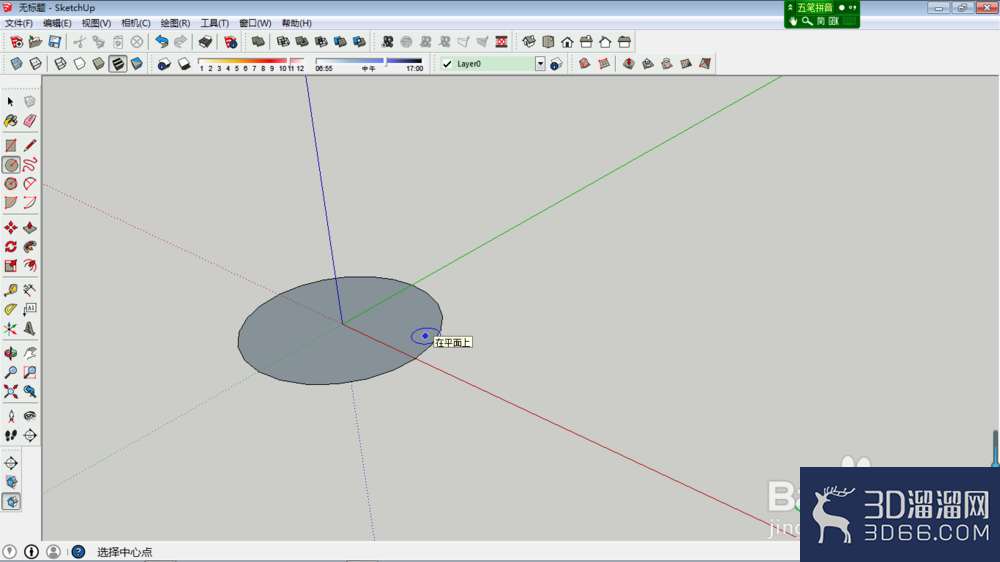Click the Cut scissors icon

(79, 42)
